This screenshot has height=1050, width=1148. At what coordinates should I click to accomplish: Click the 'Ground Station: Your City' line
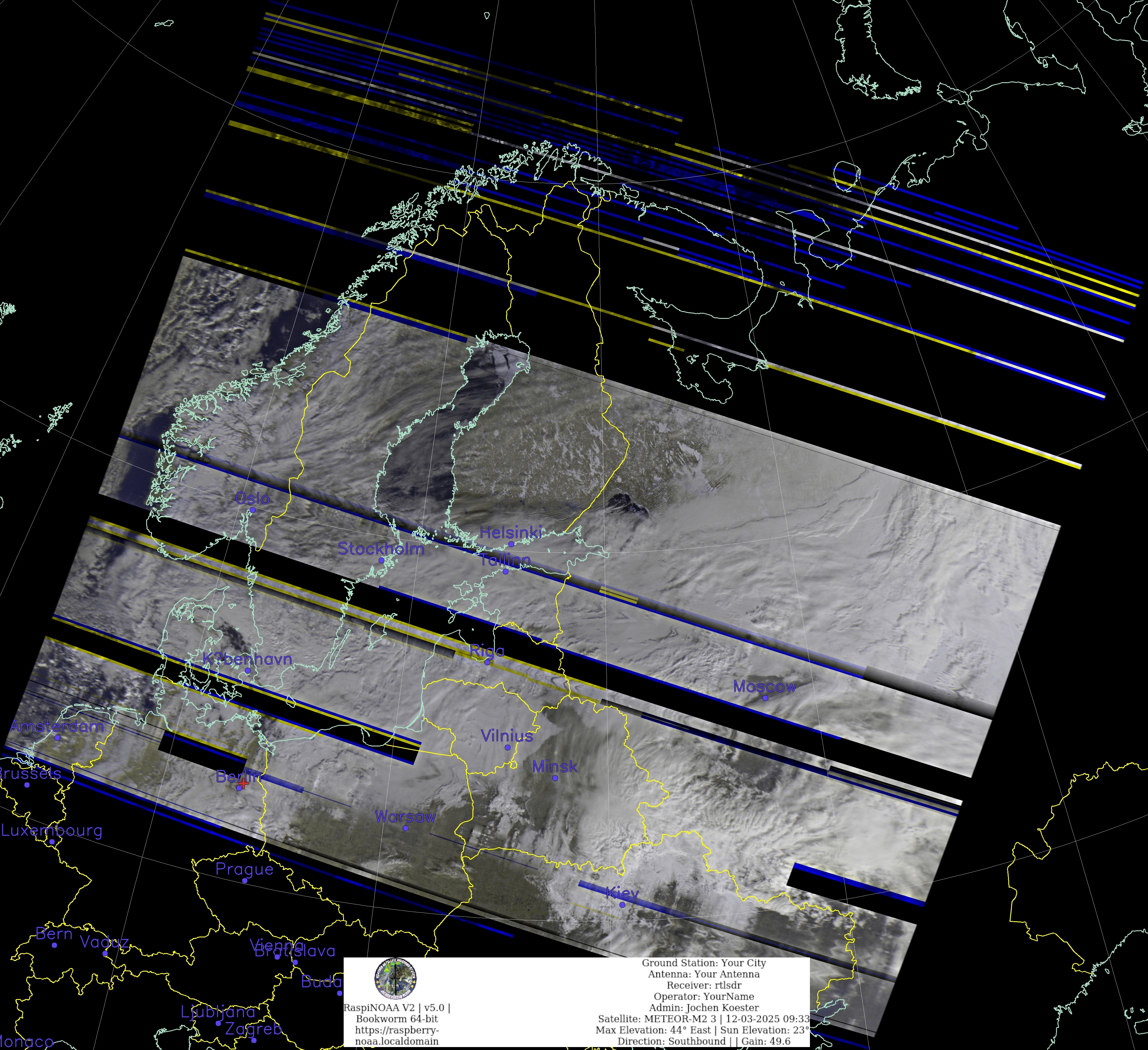(704, 963)
